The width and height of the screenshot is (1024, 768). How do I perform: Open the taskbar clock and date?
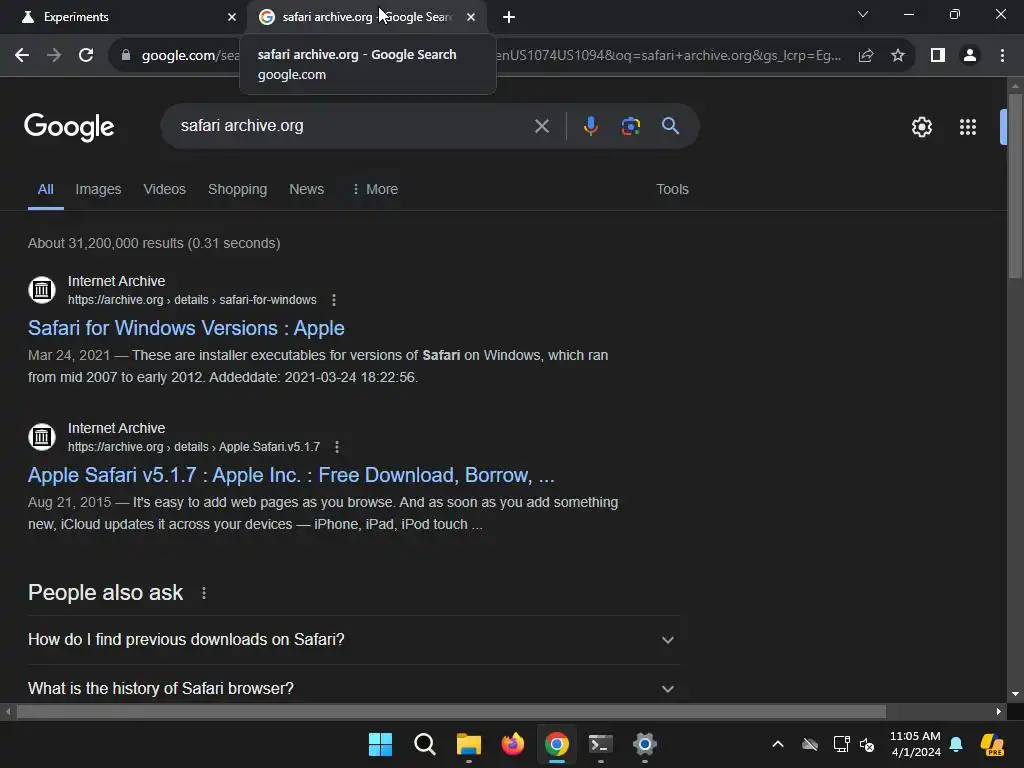[x=916, y=744]
